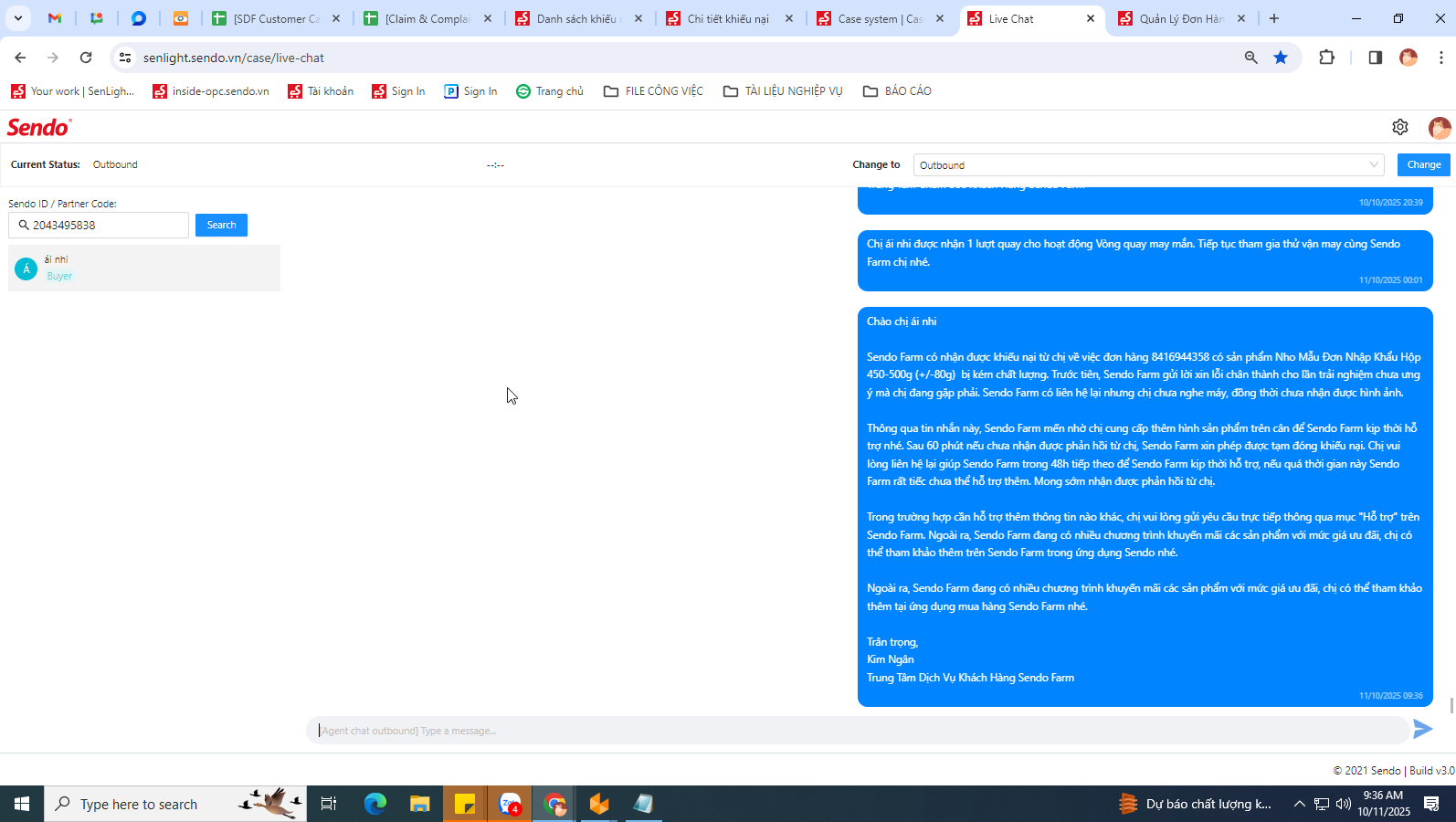This screenshot has height=822, width=1456.
Task: Open the Dự báo chất lượng news widget
Action: point(1196,804)
